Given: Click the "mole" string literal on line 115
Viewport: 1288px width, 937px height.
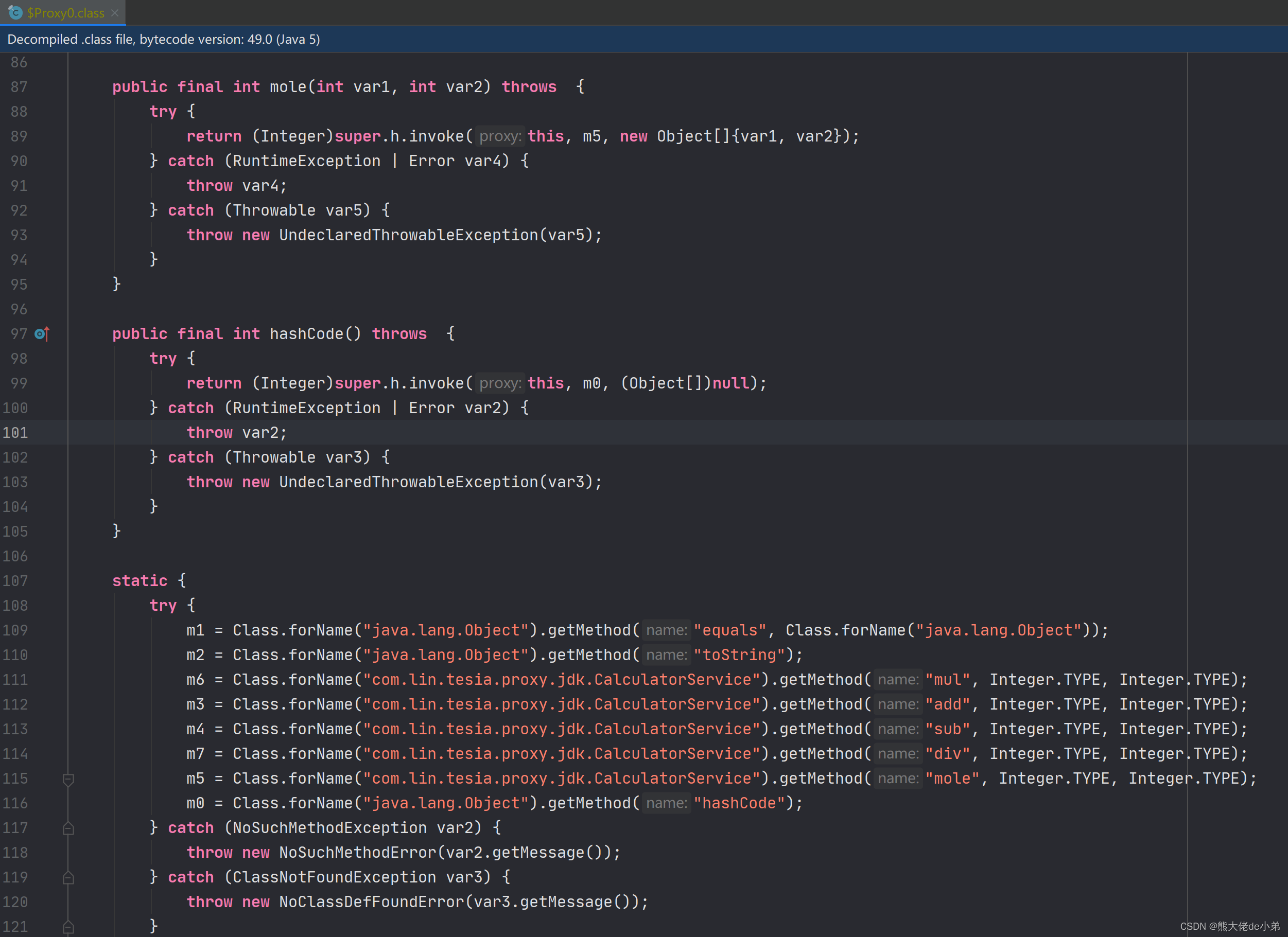Looking at the screenshot, I should [952, 779].
